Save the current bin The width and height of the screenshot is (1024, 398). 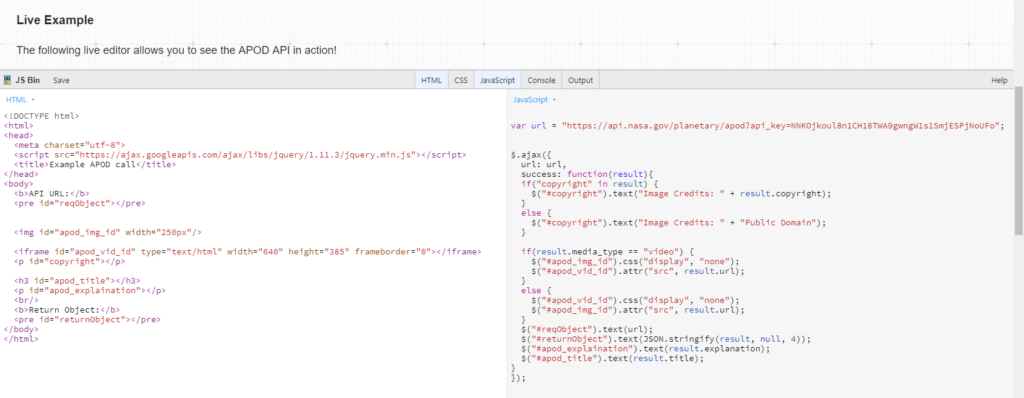61,80
